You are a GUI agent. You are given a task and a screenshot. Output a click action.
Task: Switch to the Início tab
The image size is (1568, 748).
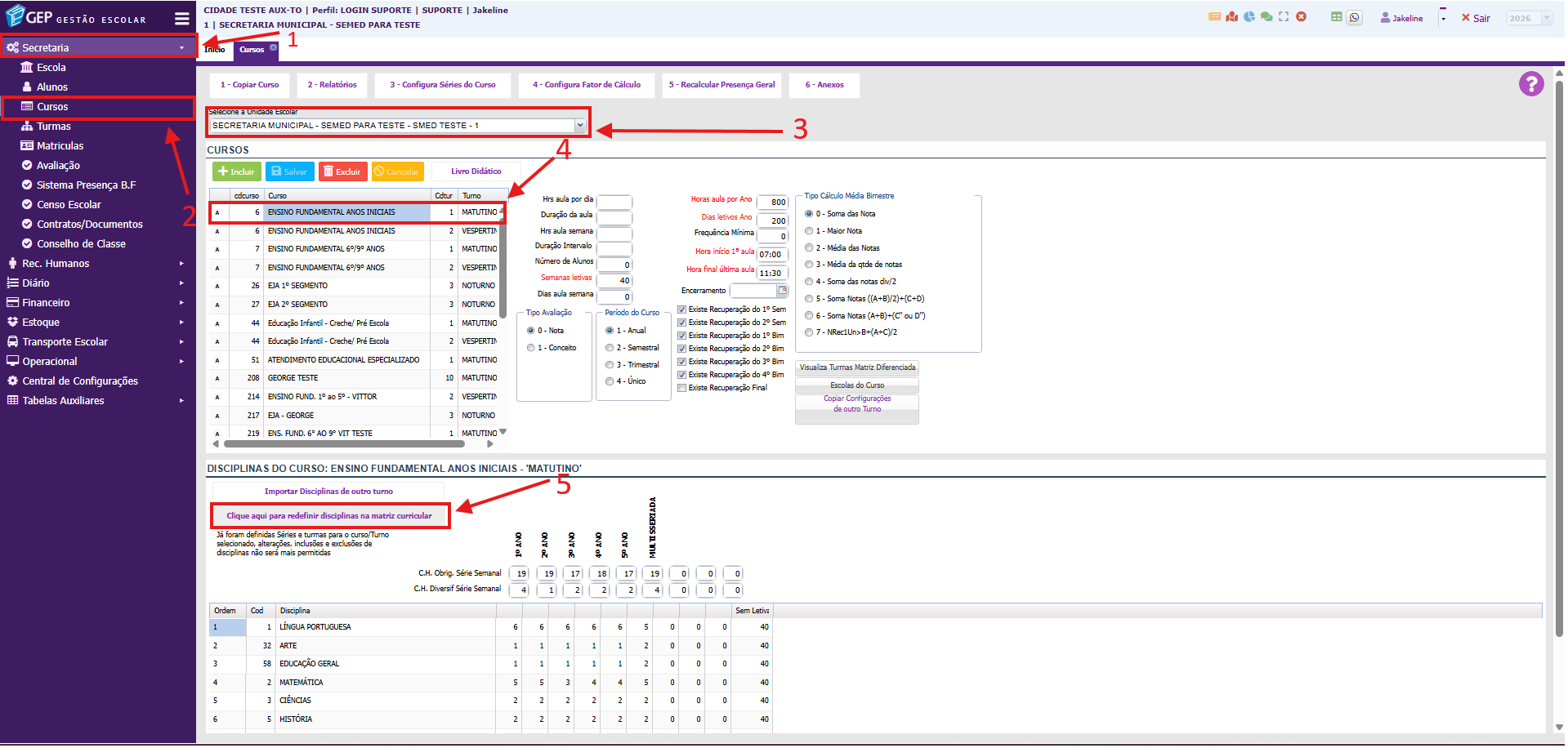tap(215, 50)
